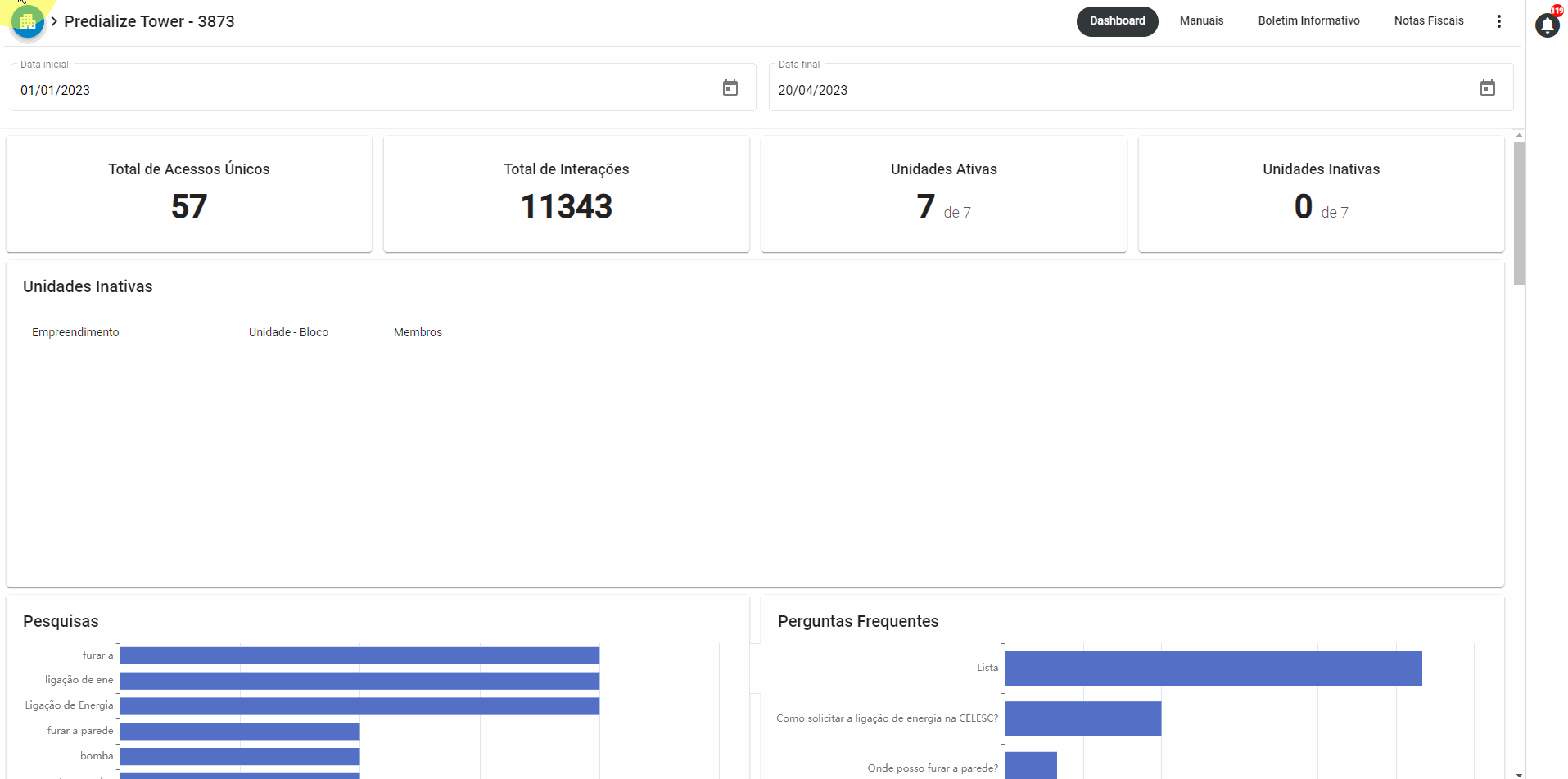Open the calendar picker for Data inicial
This screenshot has width=1568, height=779.
pyautogui.click(x=730, y=87)
